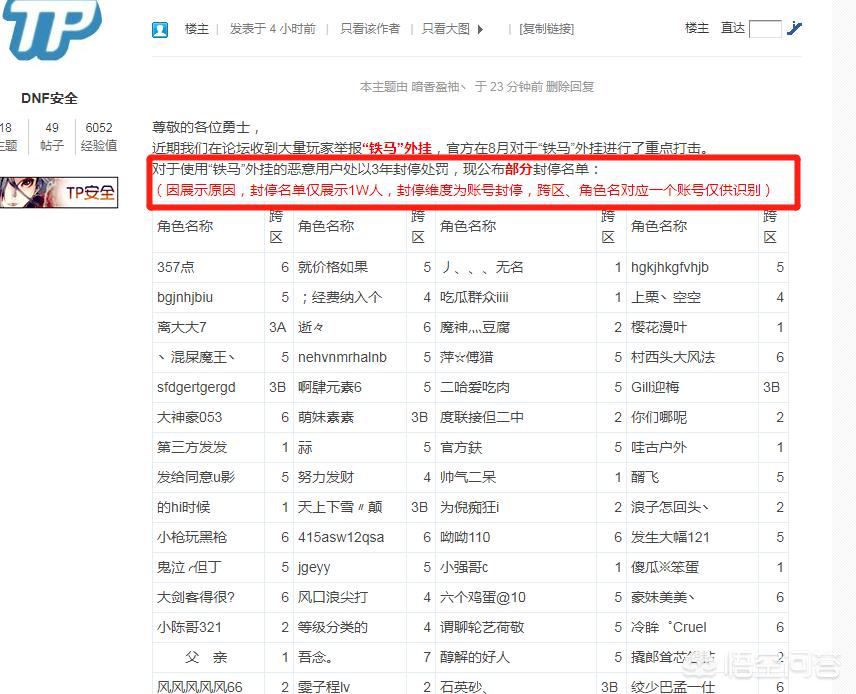Click cell 你们哪呢
Viewport: 856px width, 694px height.
pos(659,417)
